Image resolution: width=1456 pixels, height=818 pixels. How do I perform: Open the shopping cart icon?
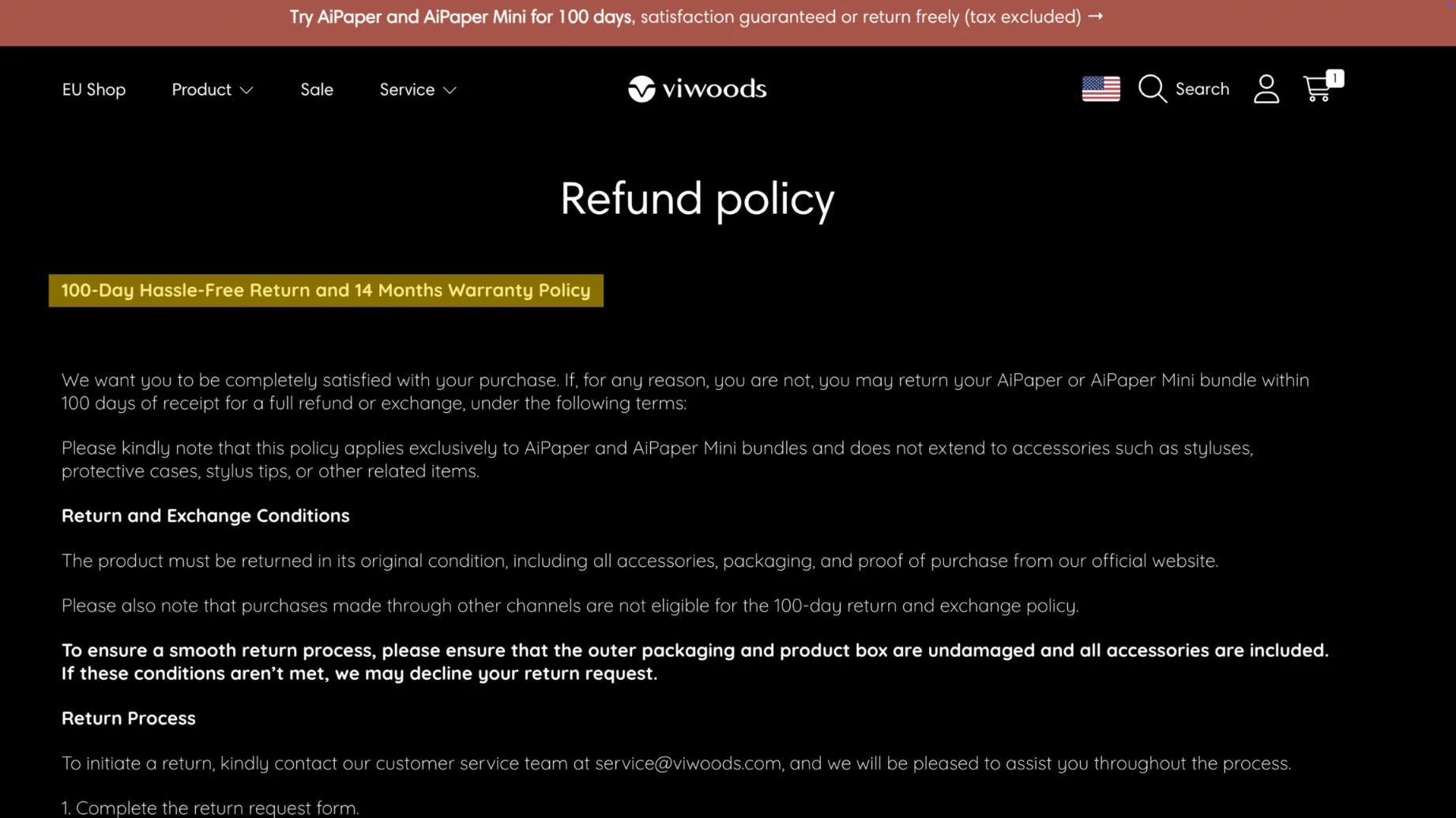pos(1317,89)
